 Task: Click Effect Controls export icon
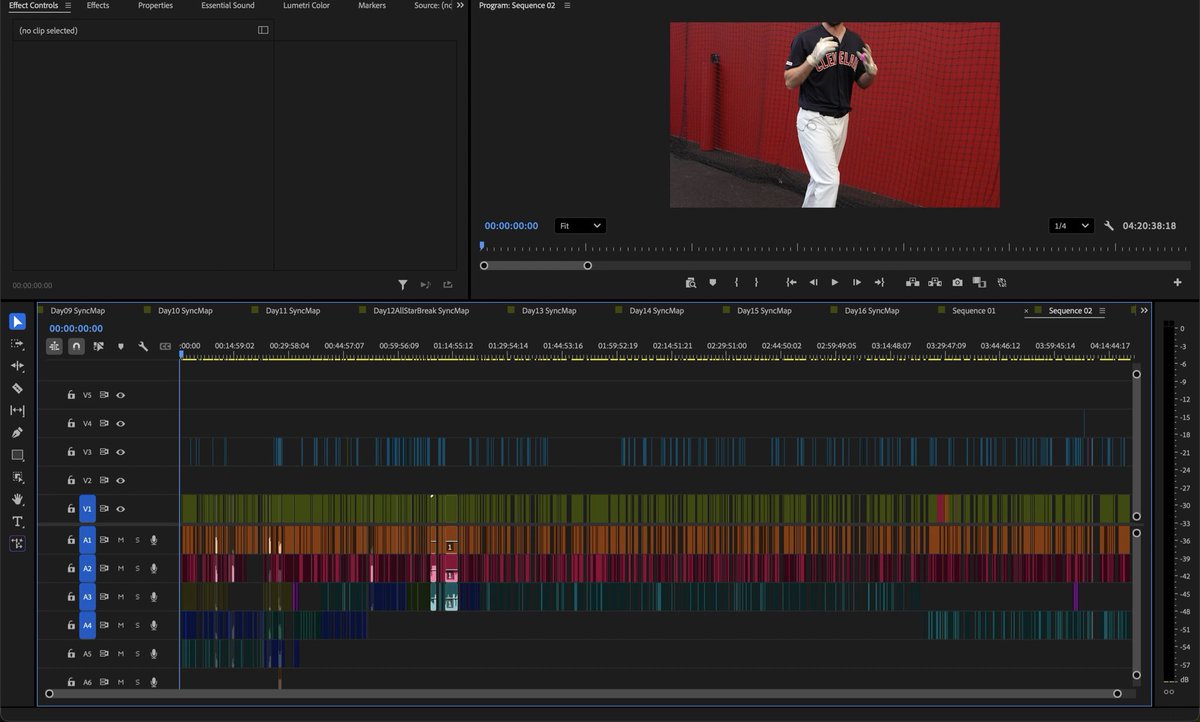(x=448, y=285)
